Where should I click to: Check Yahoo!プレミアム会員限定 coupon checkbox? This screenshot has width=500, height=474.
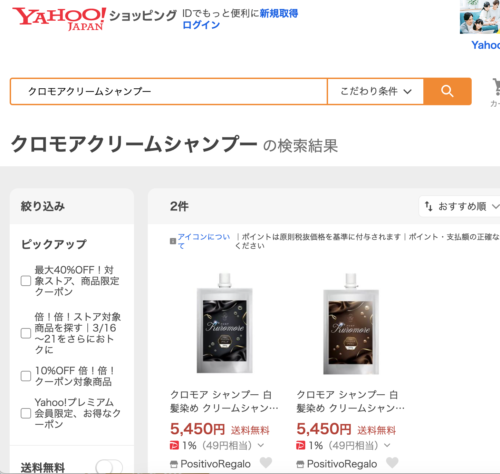tap(26, 413)
